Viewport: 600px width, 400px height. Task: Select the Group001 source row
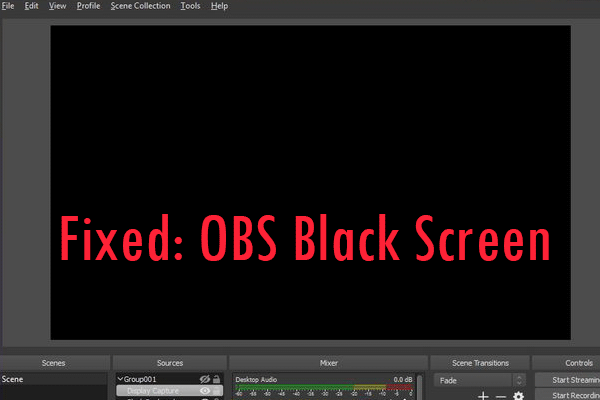(170, 379)
